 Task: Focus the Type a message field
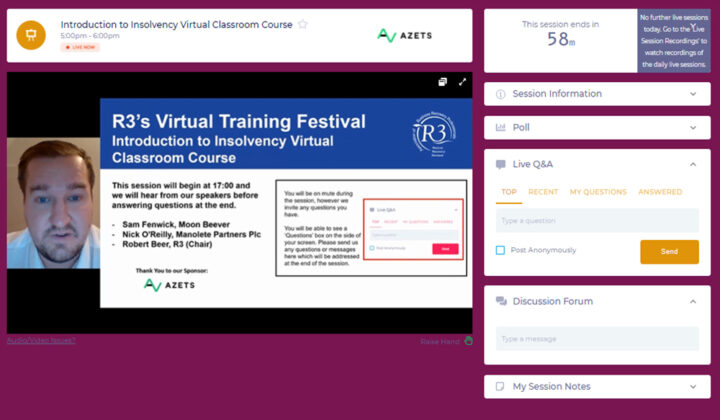click(x=597, y=339)
